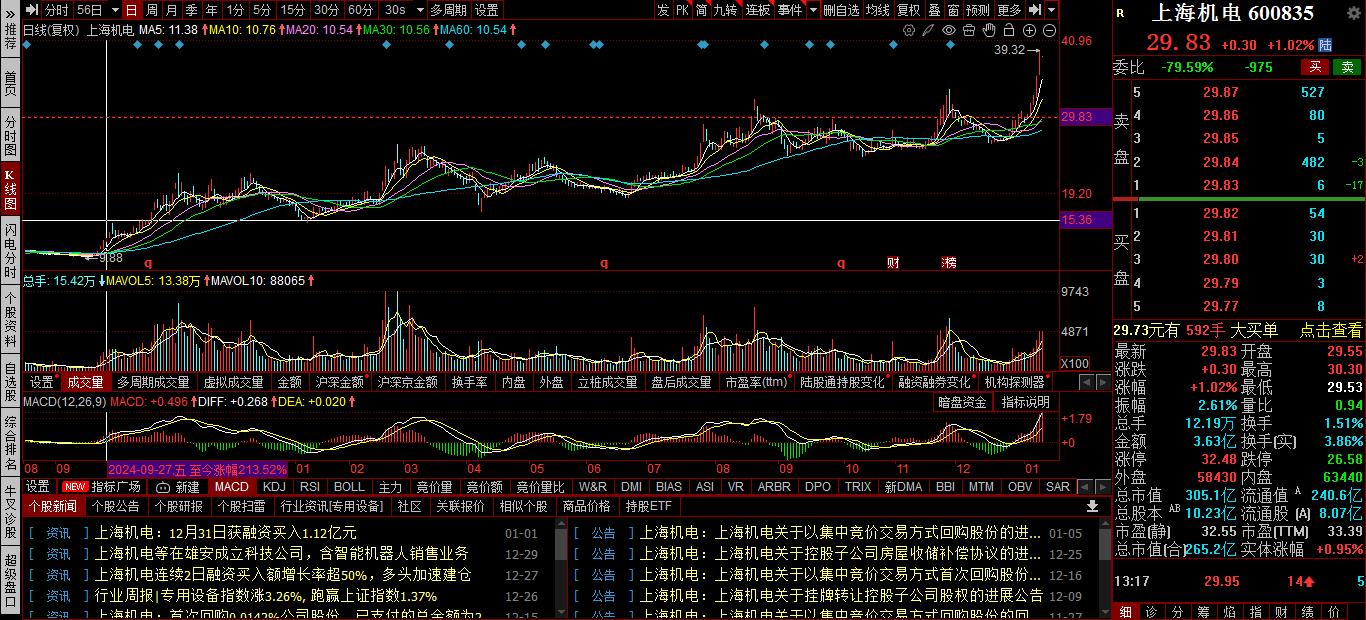Open news 上海机电等在雄安成立科技公司
This screenshot has width=1366, height=620.
pos(281,553)
